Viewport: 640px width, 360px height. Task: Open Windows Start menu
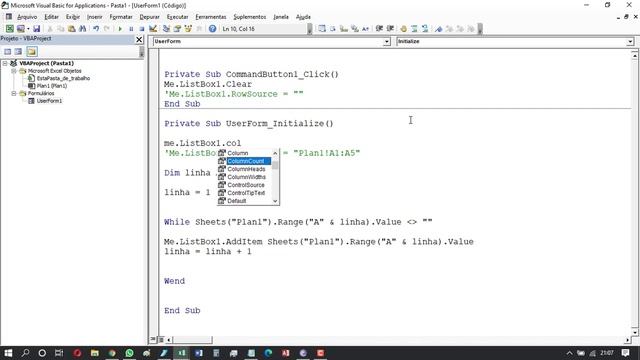point(8,353)
